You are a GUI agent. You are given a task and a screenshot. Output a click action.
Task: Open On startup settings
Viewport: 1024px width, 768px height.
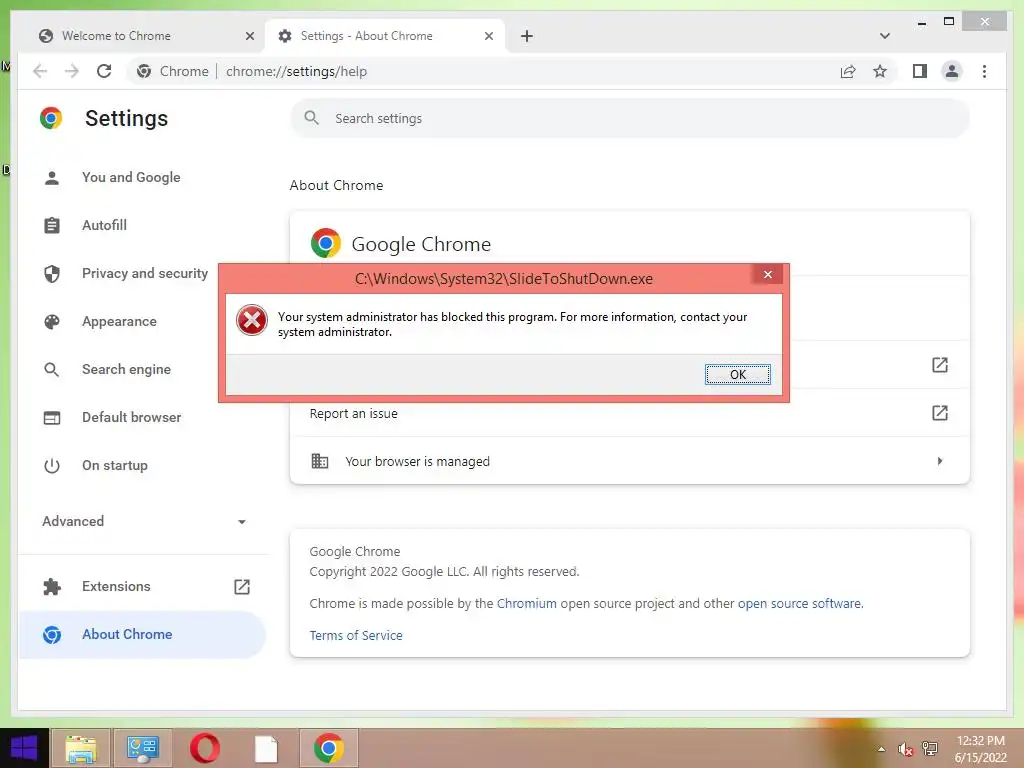[115, 465]
